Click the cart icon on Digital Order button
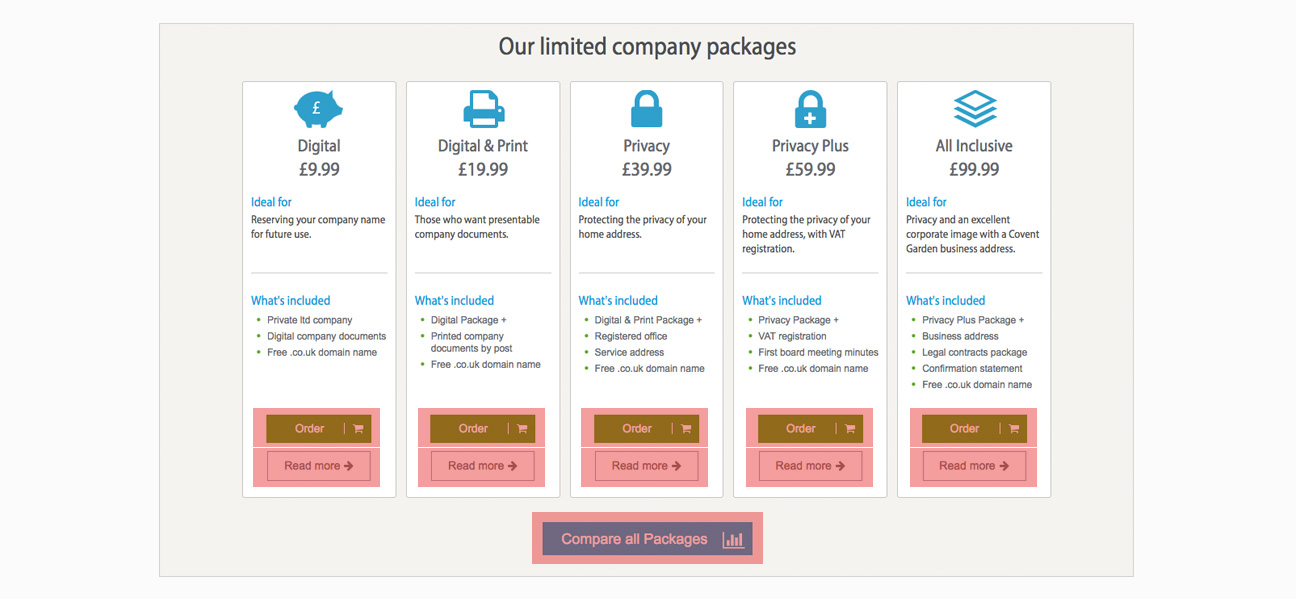The image size is (1296, 599). (358, 429)
